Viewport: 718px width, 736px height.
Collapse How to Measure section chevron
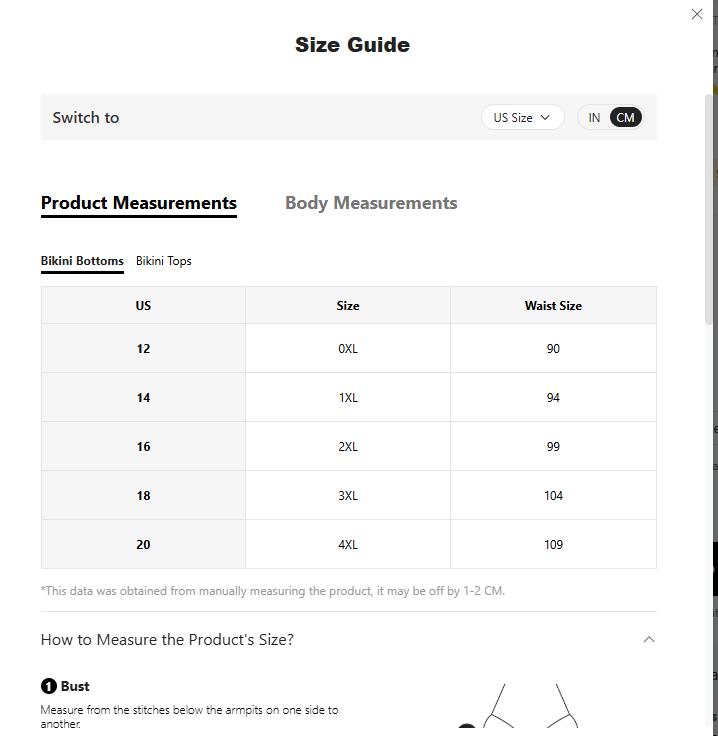[x=648, y=639]
